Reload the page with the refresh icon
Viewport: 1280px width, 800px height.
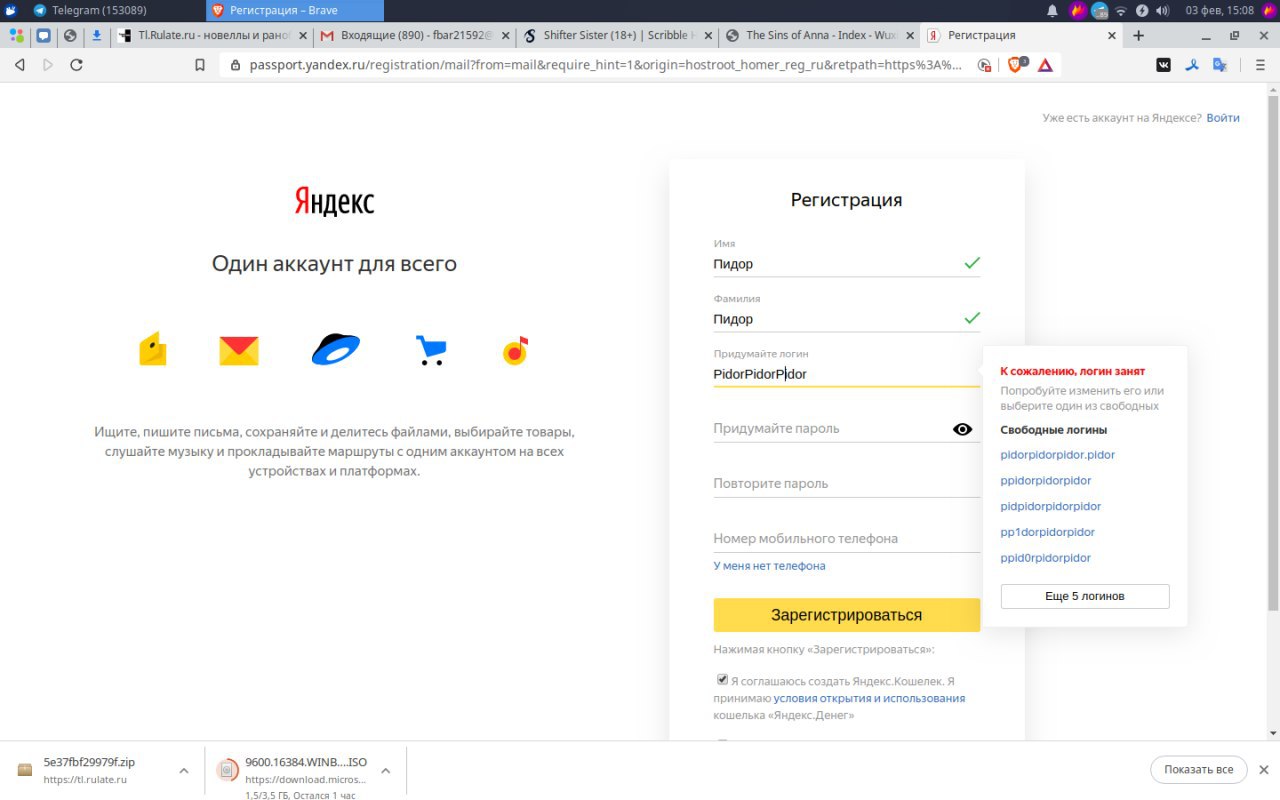click(77, 65)
